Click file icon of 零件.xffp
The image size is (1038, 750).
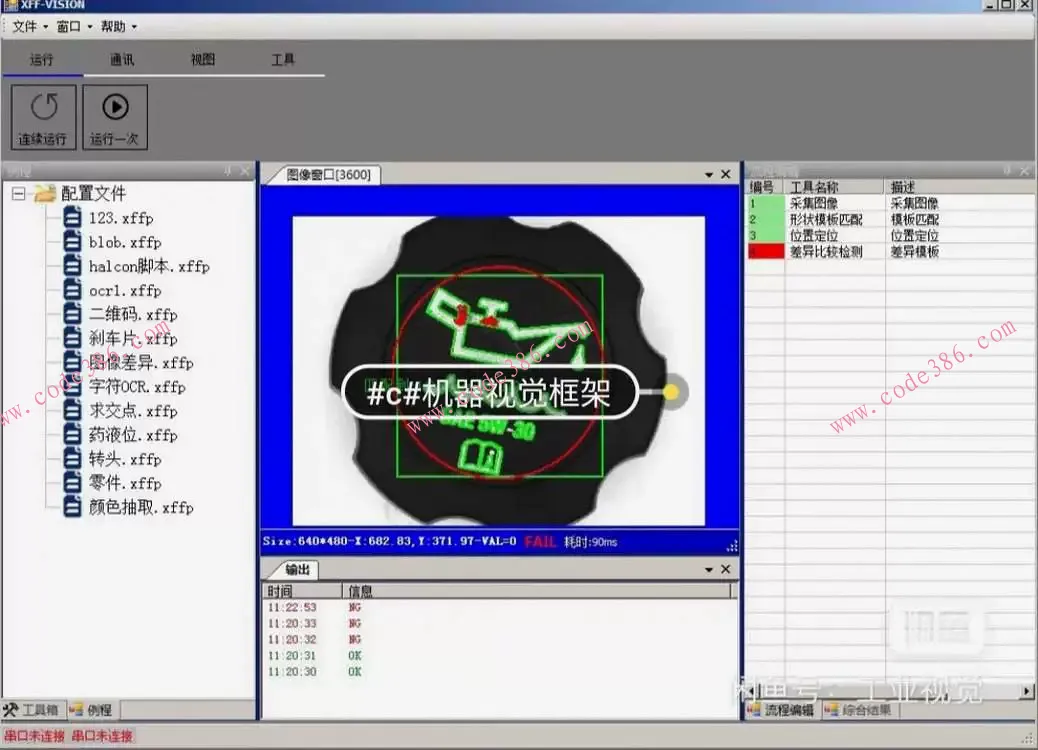pyautogui.click(x=72, y=483)
